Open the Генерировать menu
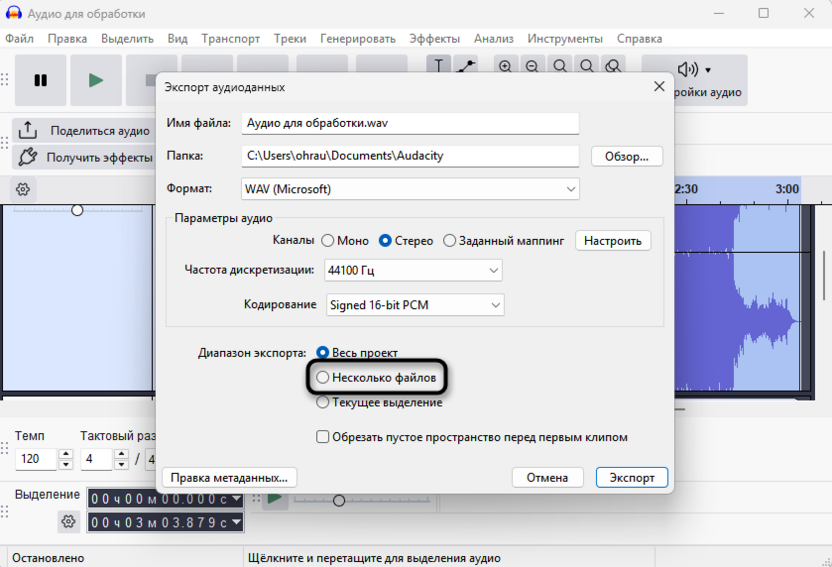832x567 pixels. pos(358,39)
